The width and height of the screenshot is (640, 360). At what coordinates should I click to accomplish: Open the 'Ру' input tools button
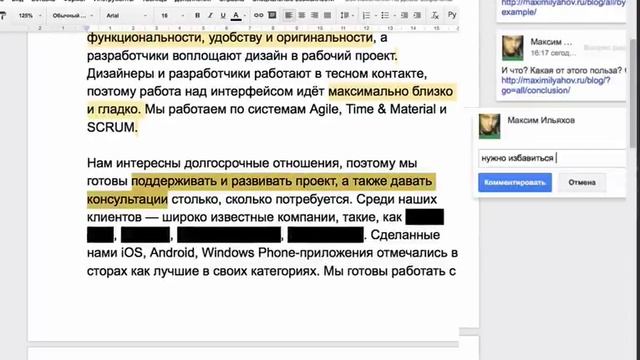(452, 15)
